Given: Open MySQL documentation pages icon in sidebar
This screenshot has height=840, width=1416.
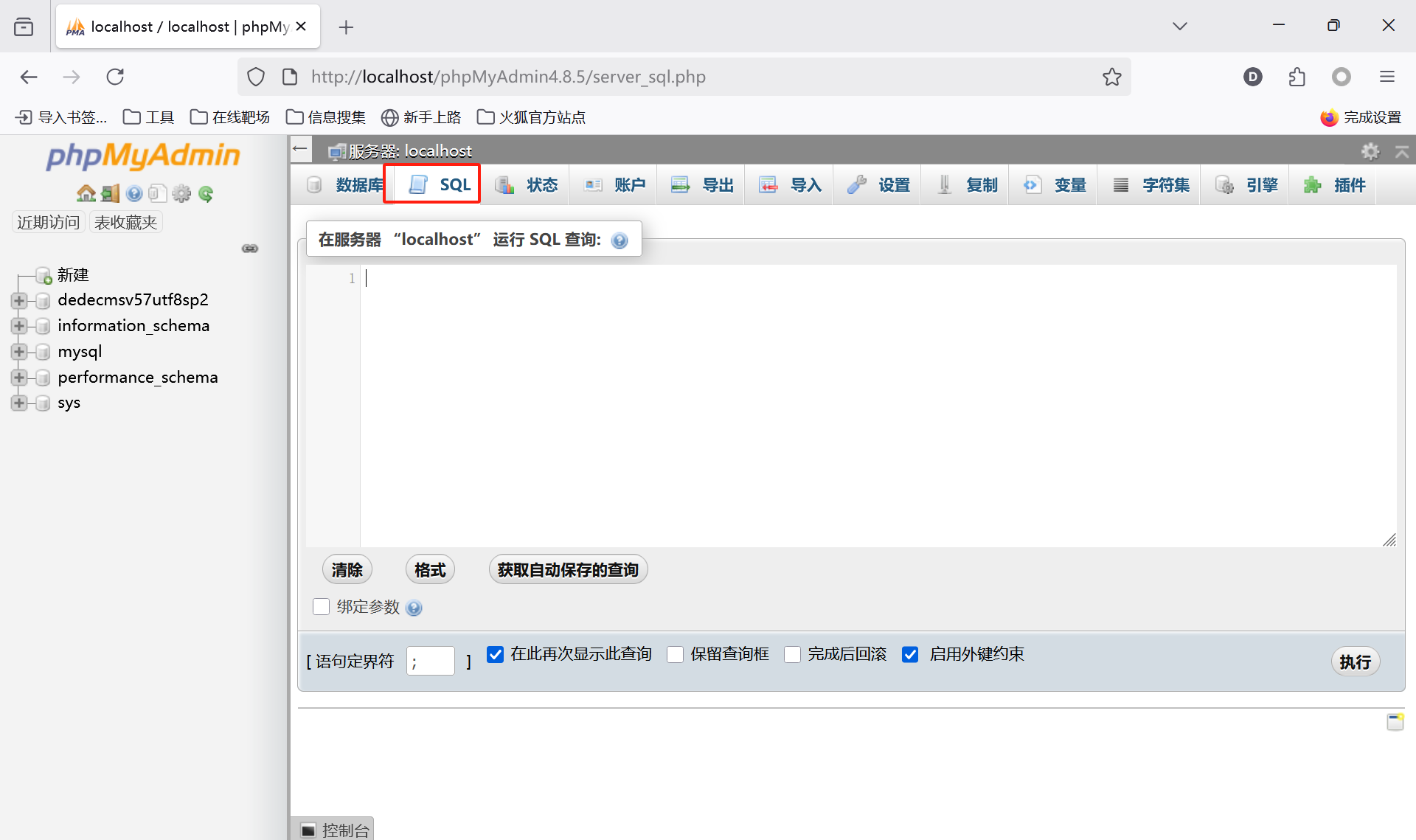Looking at the screenshot, I should point(157,193).
